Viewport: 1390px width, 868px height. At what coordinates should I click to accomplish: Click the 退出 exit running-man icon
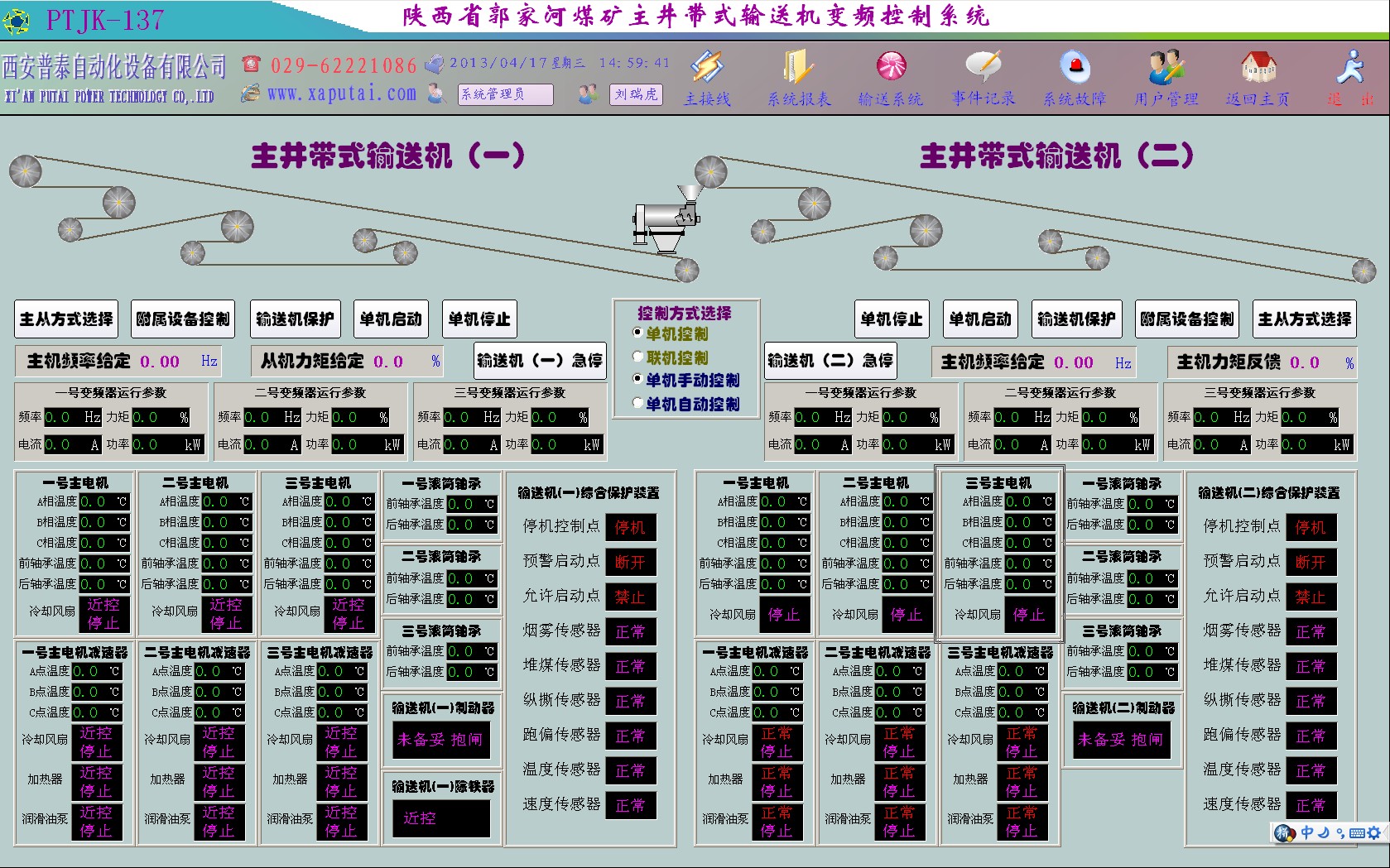[1350, 68]
